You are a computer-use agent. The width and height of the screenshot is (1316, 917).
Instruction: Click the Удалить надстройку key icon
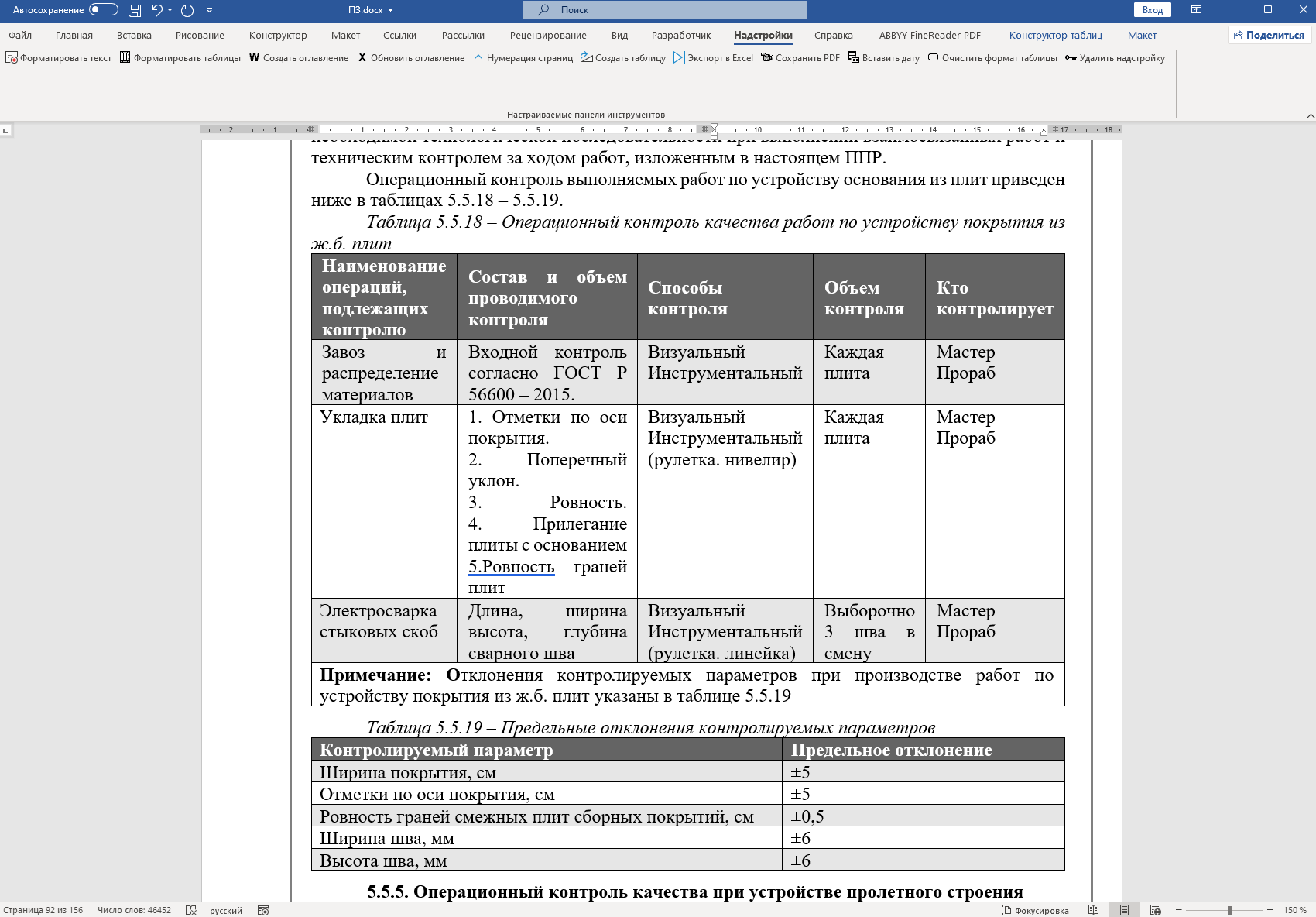click(1071, 57)
